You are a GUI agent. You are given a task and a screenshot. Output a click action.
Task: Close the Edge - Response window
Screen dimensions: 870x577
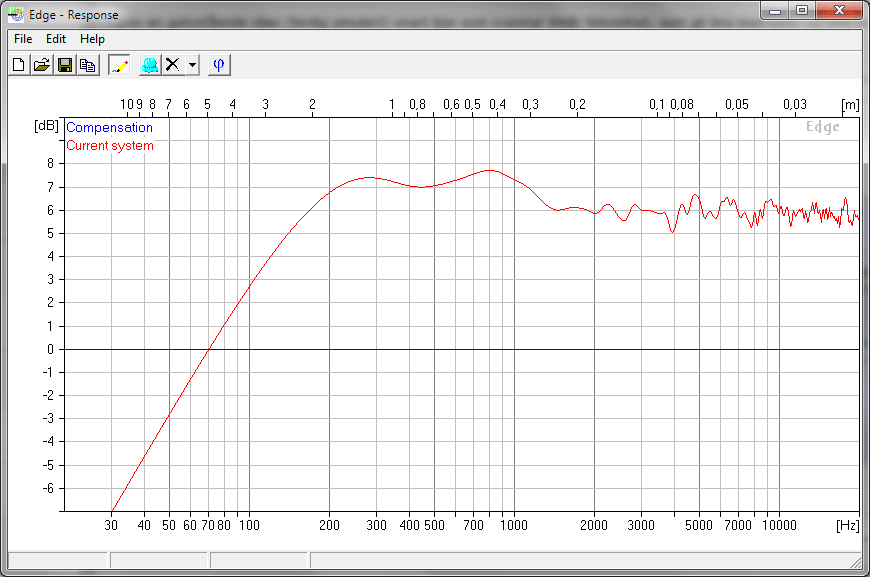839,11
